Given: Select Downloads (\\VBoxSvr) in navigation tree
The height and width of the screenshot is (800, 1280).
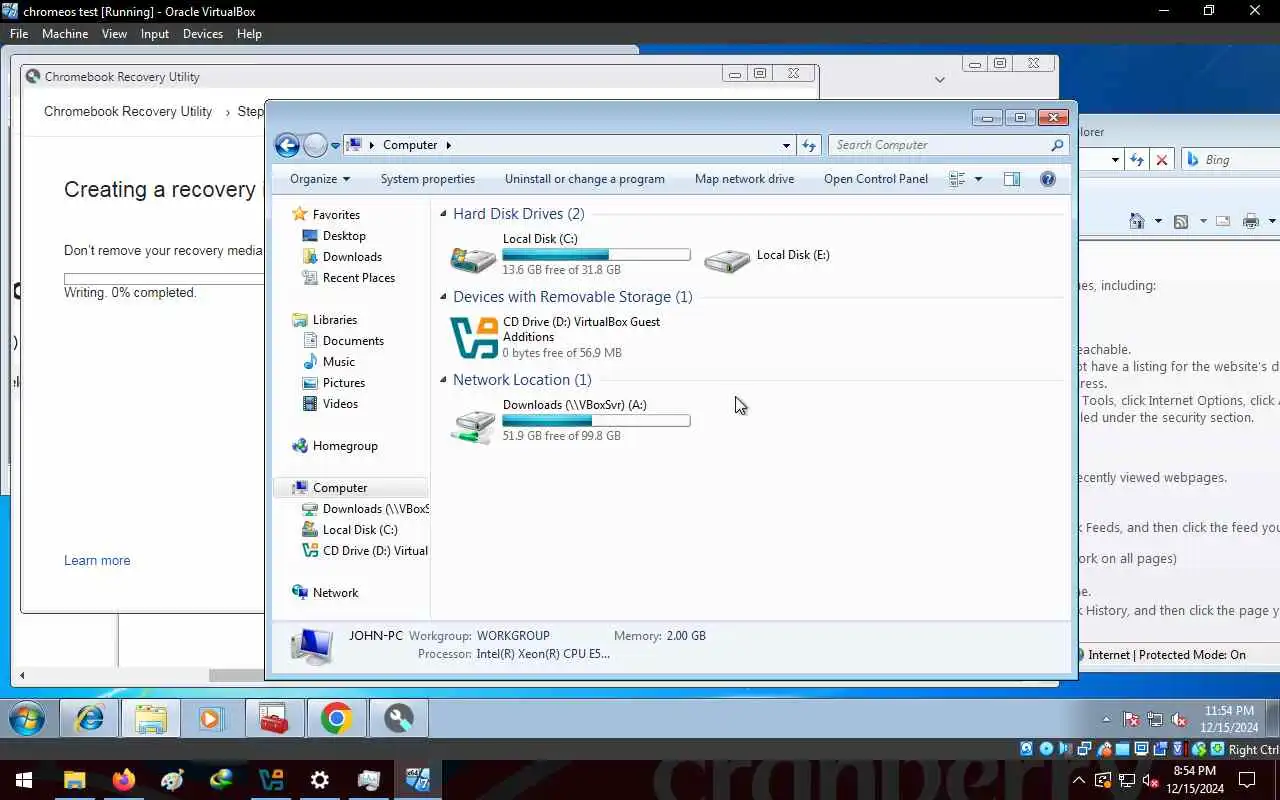Looking at the screenshot, I should tap(375, 509).
